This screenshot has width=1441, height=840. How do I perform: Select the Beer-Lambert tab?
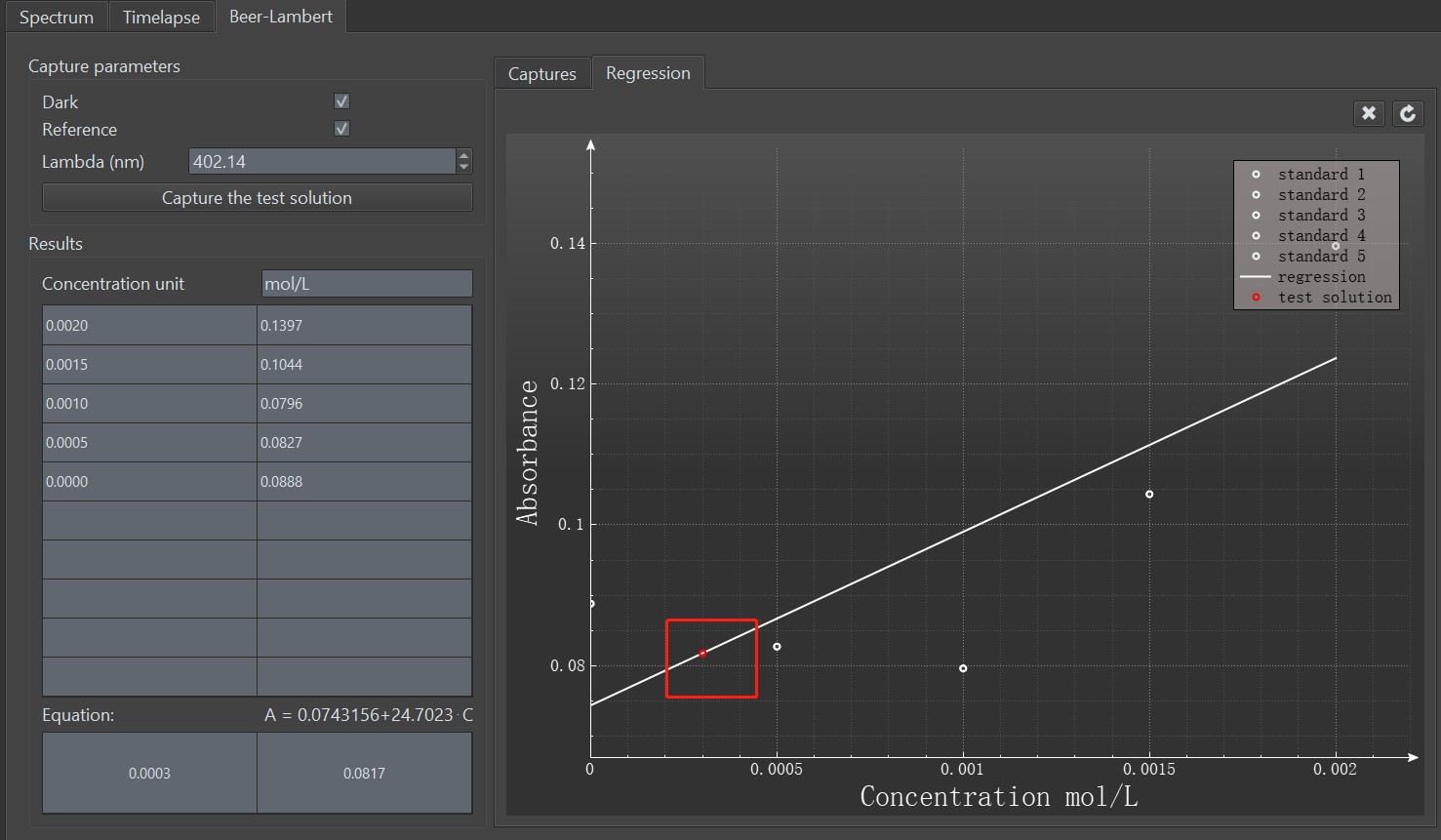point(281,17)
